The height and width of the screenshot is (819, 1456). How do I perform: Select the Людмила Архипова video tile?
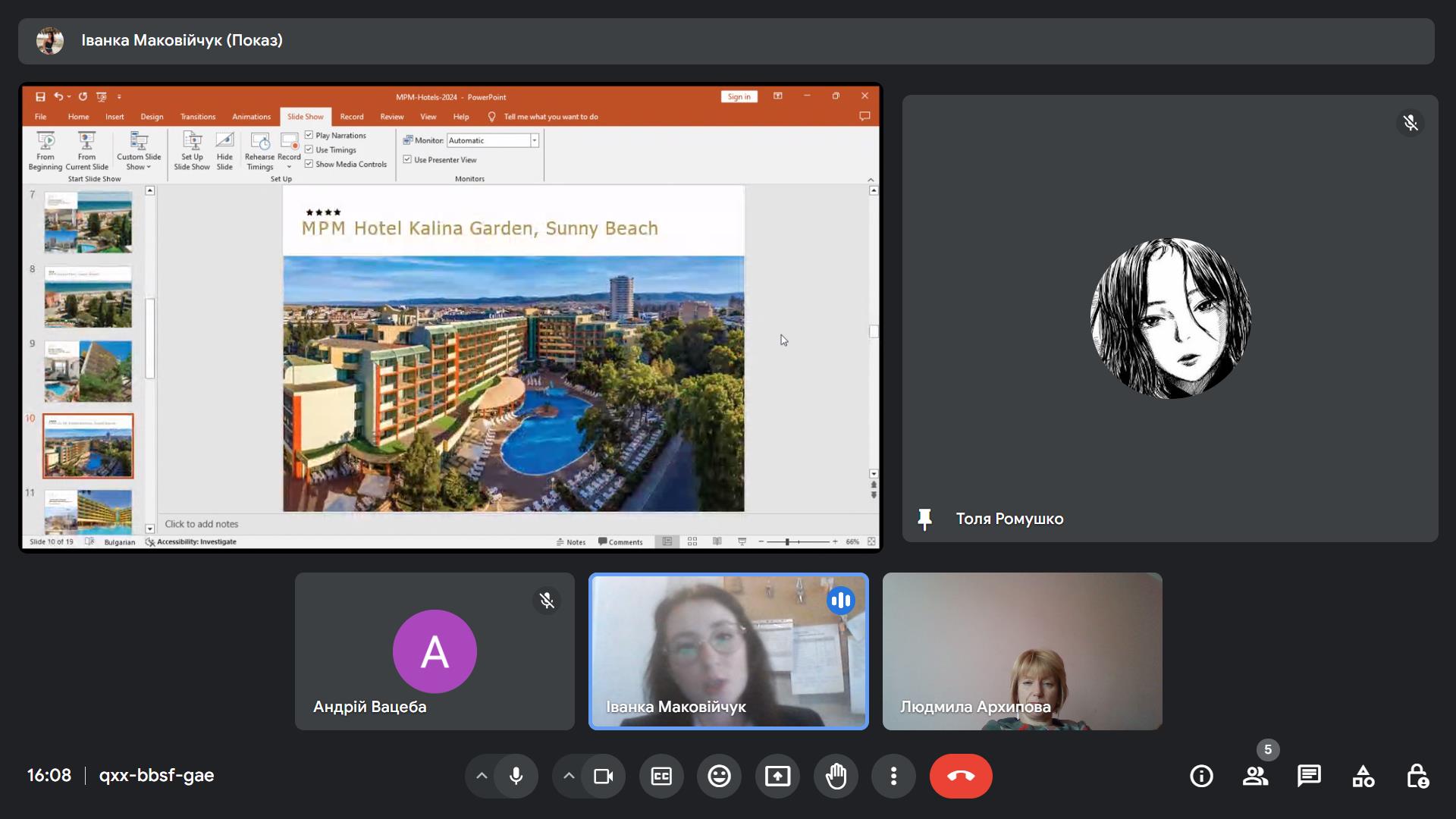pyautogui.click(x=1022, y=651)
